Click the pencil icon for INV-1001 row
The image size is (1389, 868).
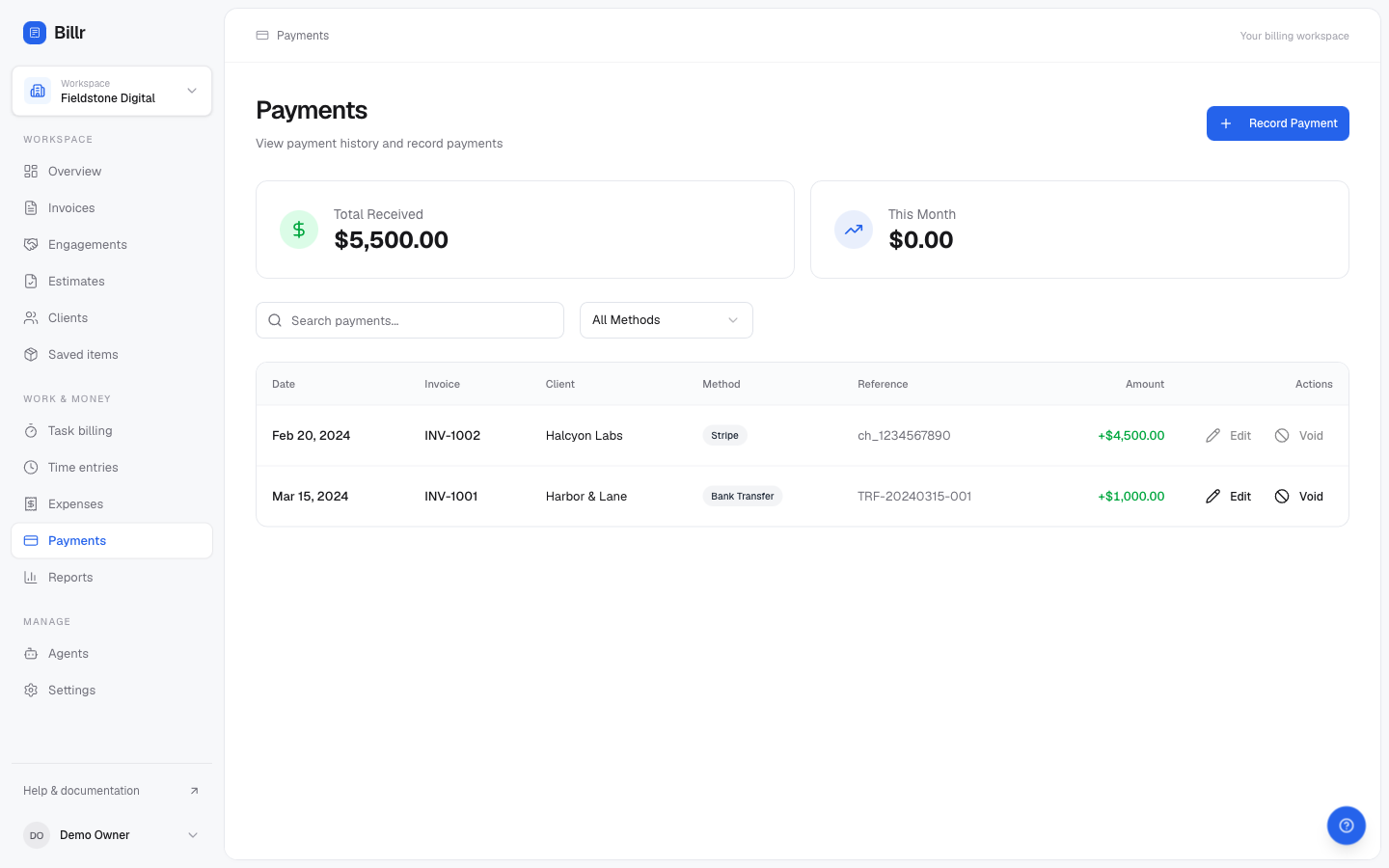coord(1212,497)
